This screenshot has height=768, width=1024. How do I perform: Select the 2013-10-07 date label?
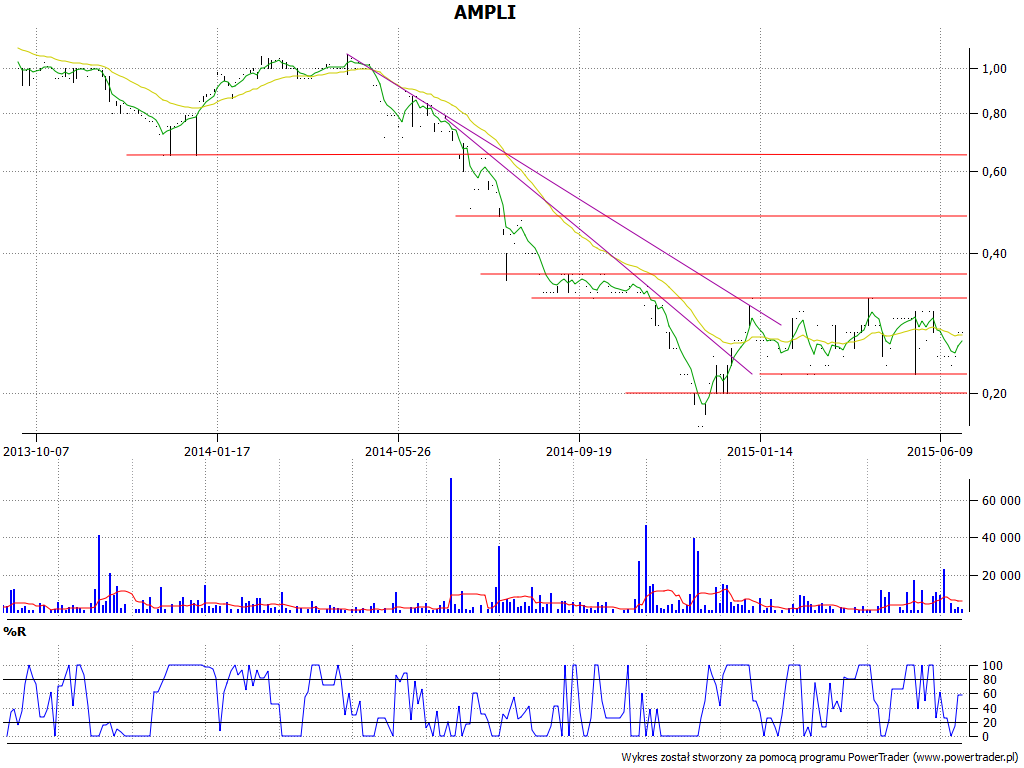point(36,451)
